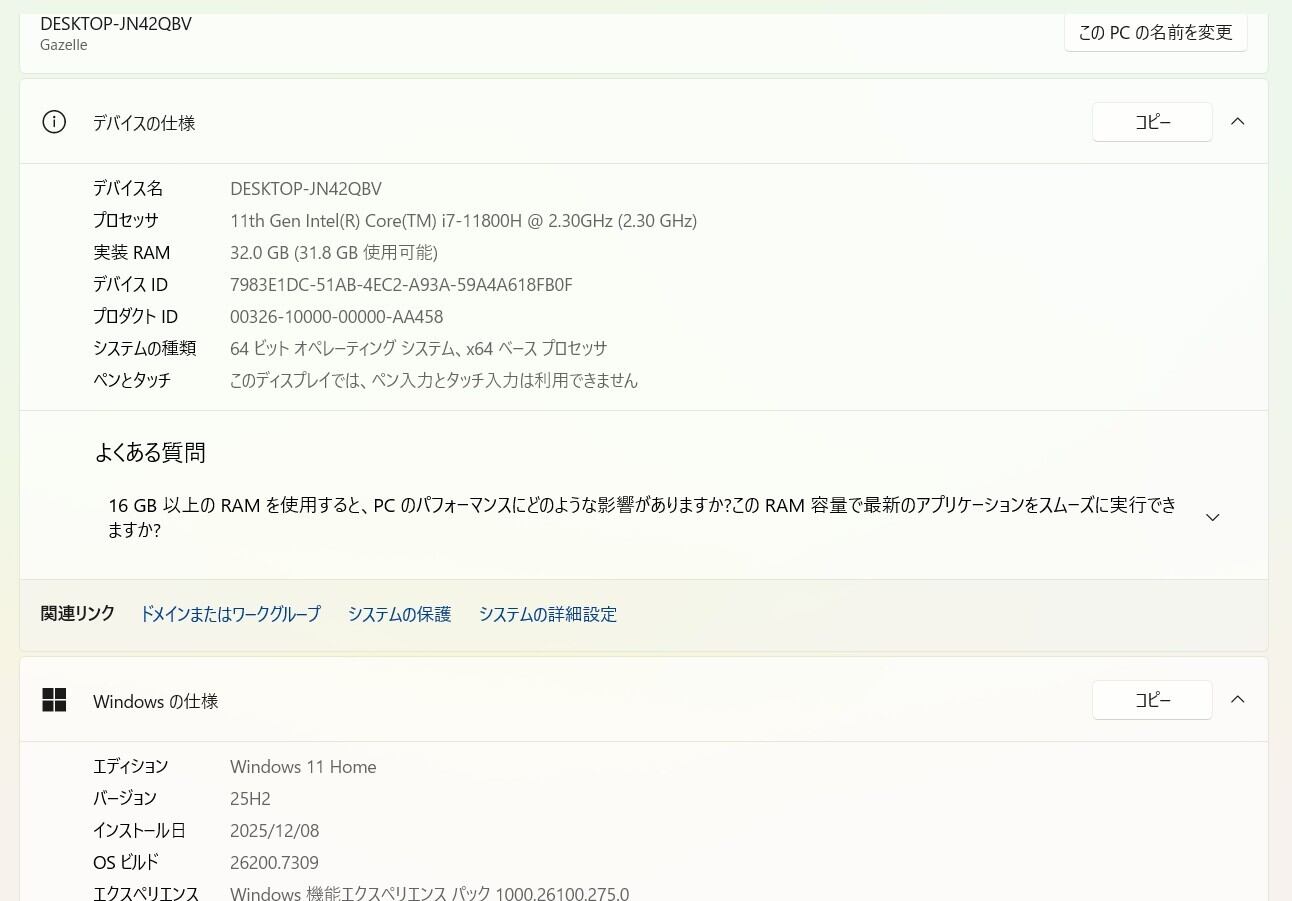Collapse the Windows の仕様 section
The width and height of the screenshot is (1292, 901).
click(x=1237, y=700)
